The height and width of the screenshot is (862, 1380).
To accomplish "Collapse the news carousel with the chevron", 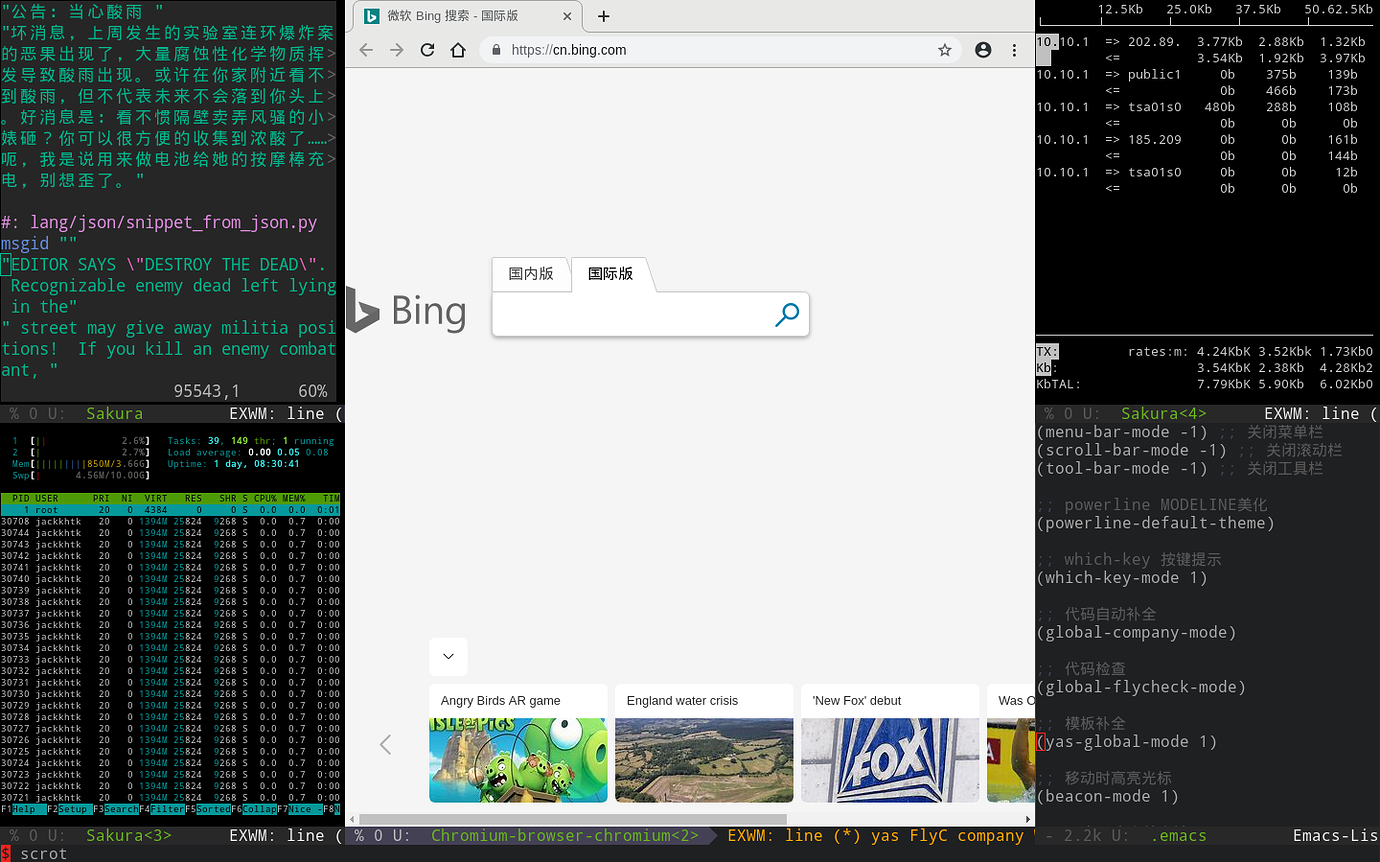I will pyautogui.click(x=448, y=656).
